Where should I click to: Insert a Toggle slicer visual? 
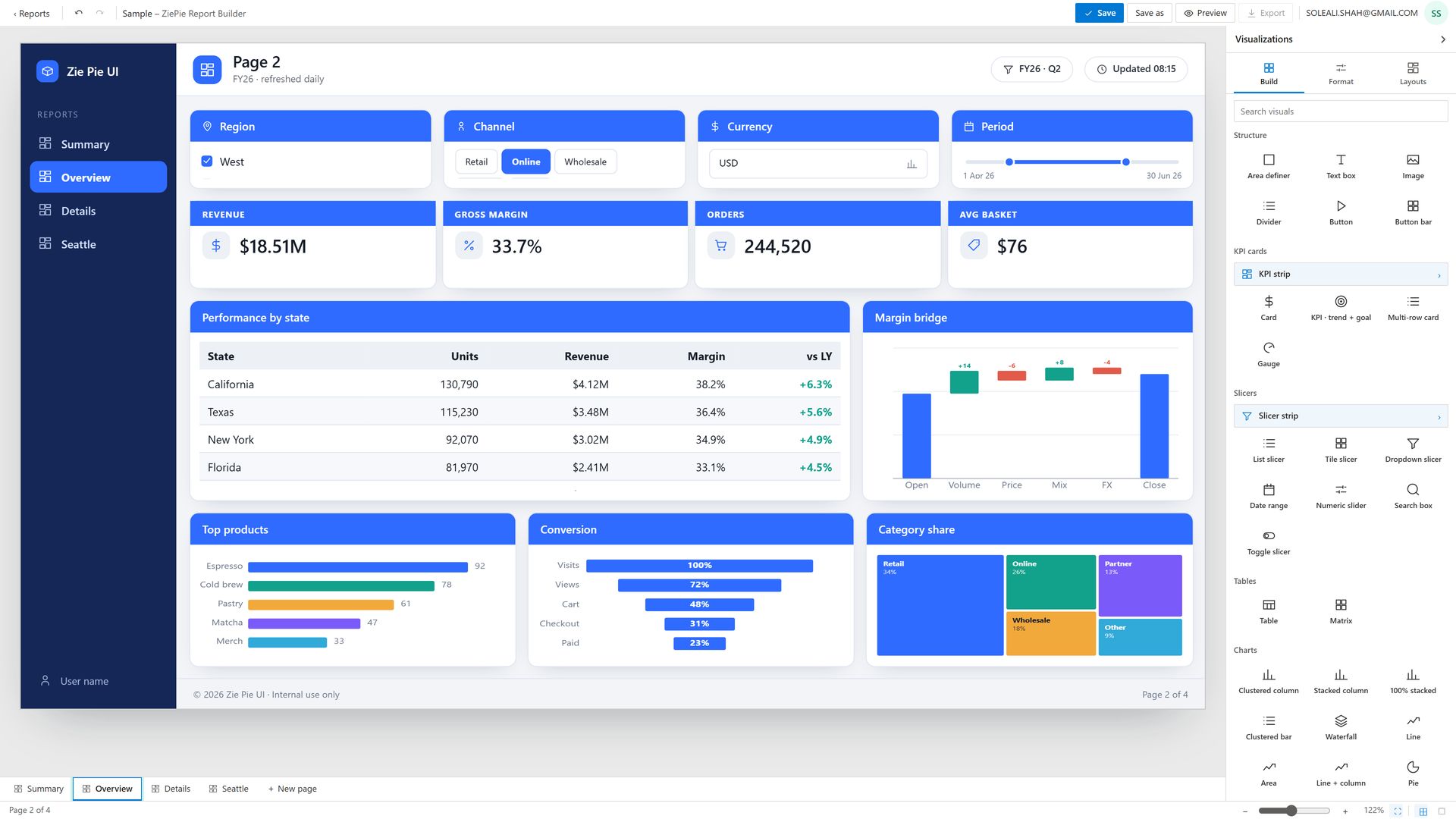pos(1268,542)
